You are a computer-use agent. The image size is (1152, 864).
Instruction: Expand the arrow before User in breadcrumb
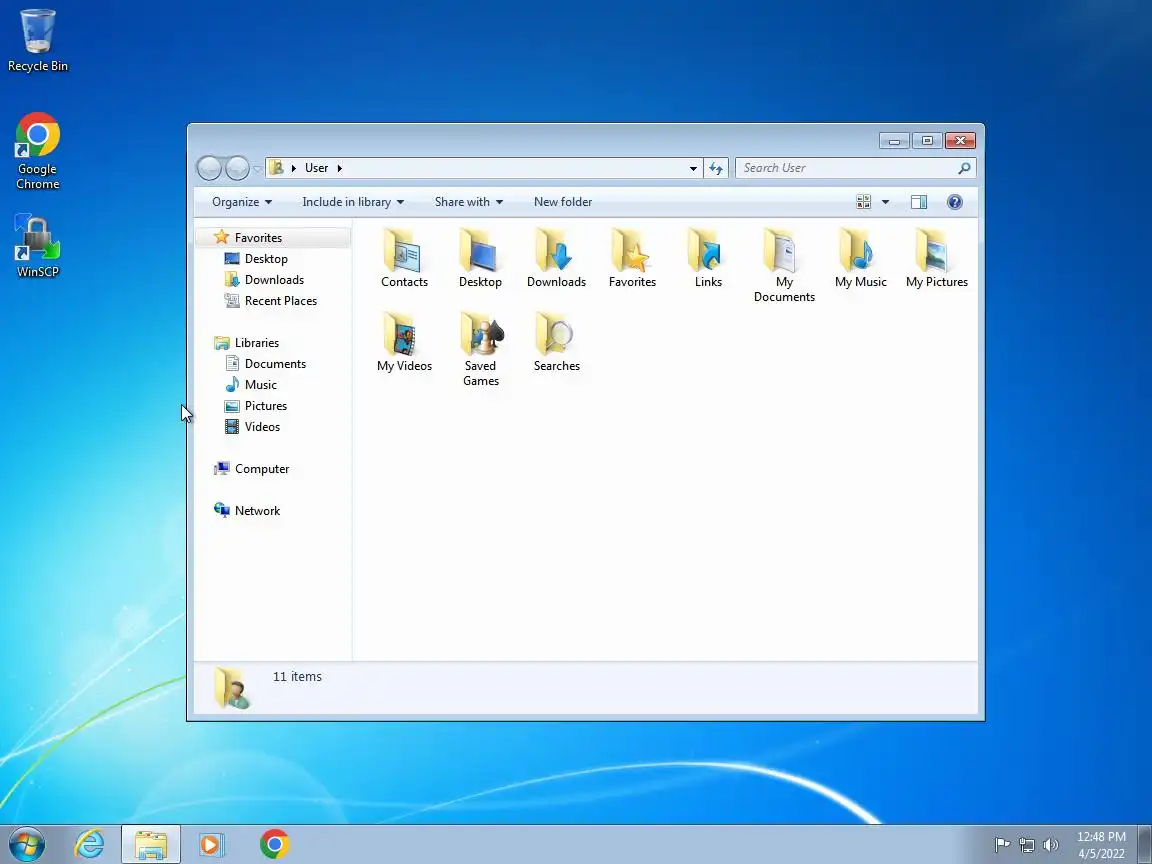coord(294,168)
